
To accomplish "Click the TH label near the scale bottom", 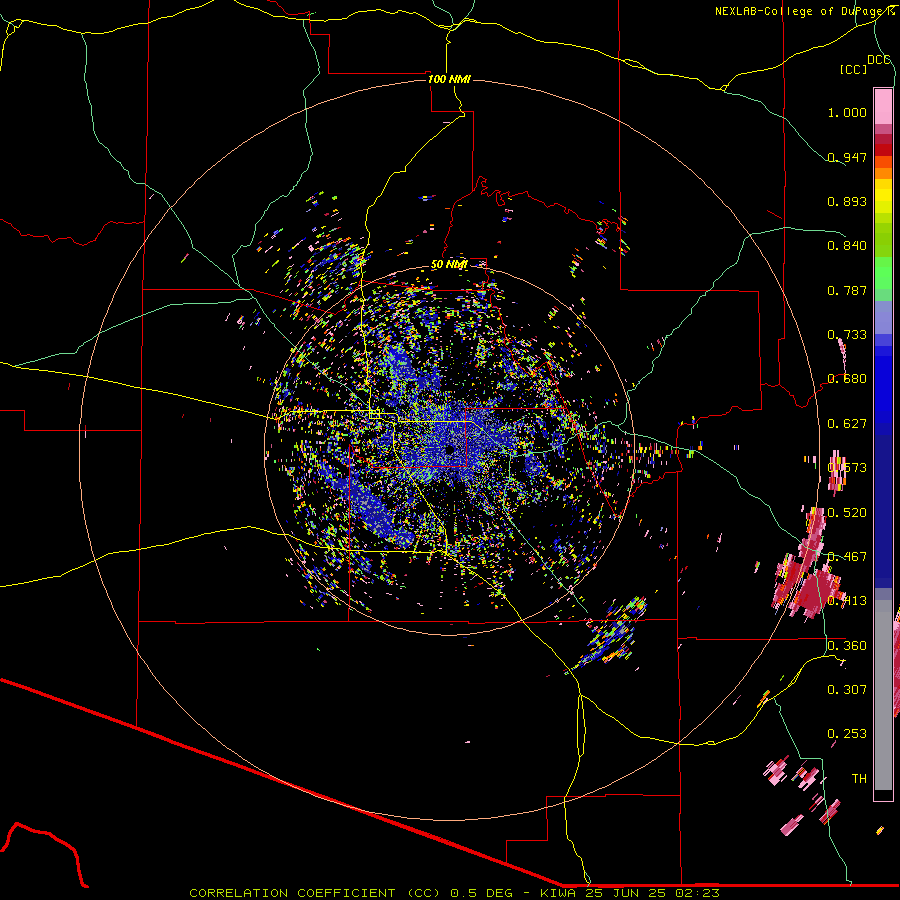I will [x=859, y=778].
